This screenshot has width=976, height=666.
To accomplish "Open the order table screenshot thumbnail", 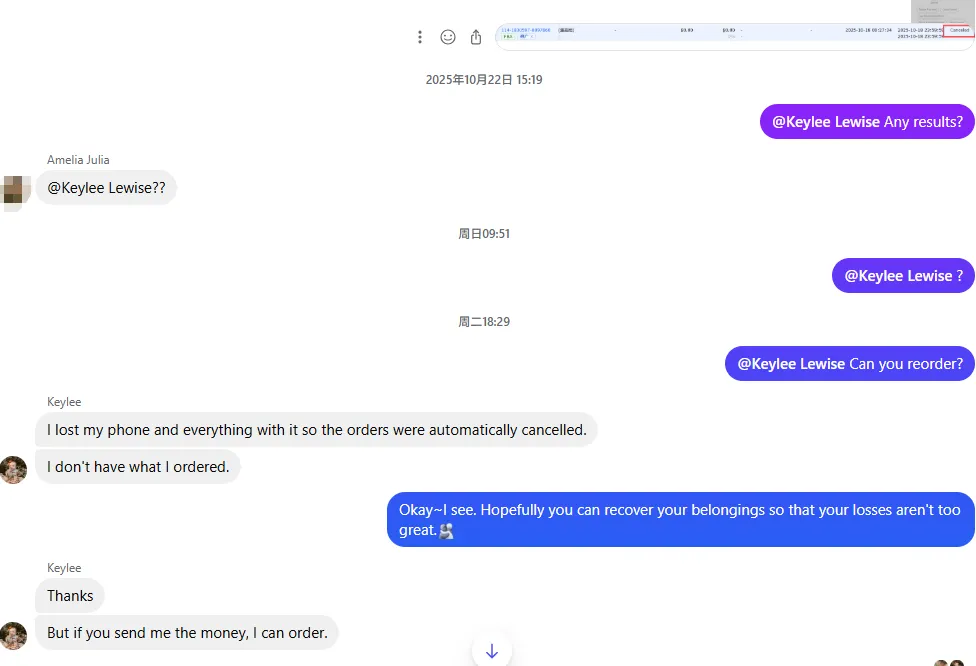I will (x=735, y=37).
